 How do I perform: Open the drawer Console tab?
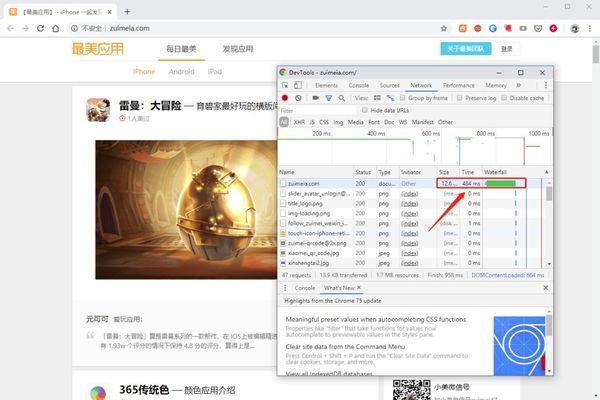coord(305,288)
